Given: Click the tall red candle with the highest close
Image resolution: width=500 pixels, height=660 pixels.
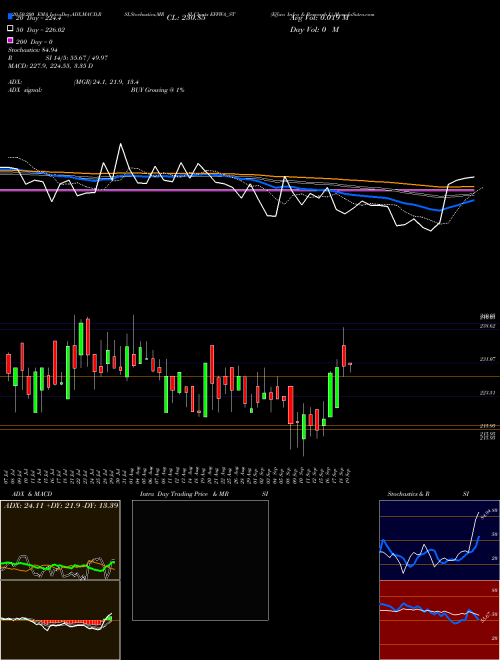Looking at the screenshot, I should [x=88, y=337].
